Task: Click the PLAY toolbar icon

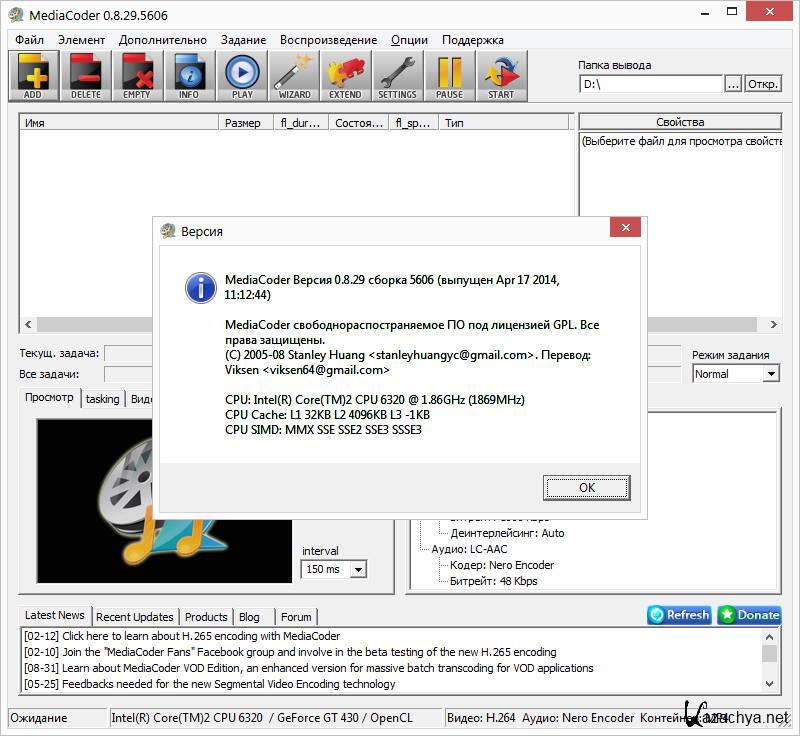Action: tap(242, 76)
